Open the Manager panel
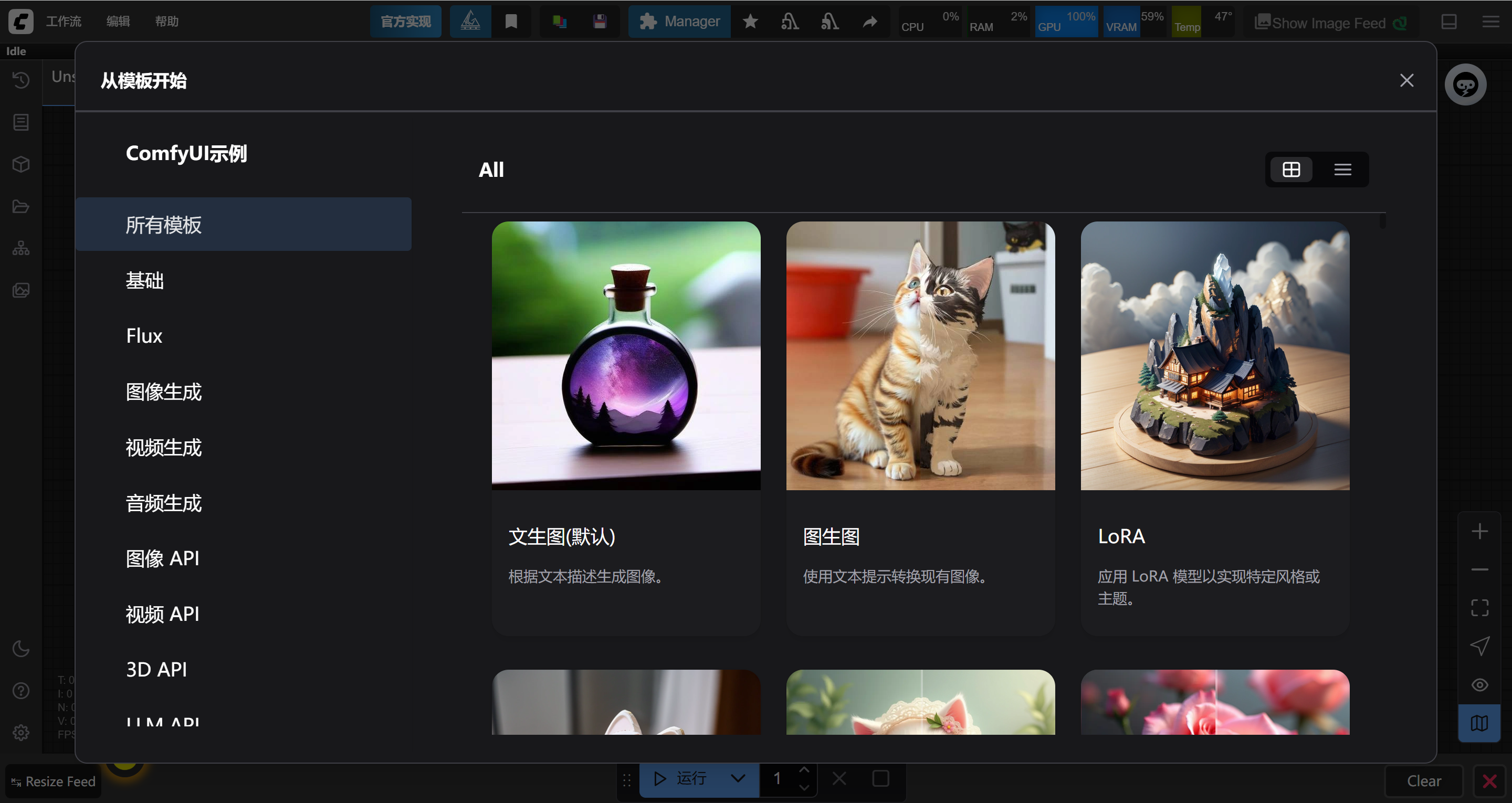The width and height of the screenshot is (1512, 803). pyautogui.click(x=679, y=21)
